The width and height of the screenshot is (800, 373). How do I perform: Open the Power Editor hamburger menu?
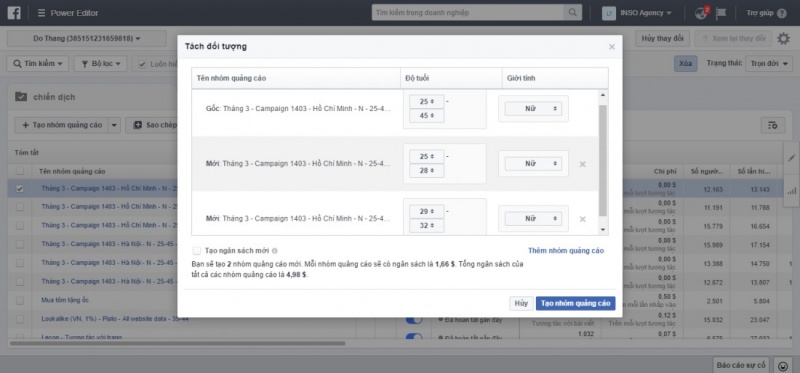tap(41, 13)
